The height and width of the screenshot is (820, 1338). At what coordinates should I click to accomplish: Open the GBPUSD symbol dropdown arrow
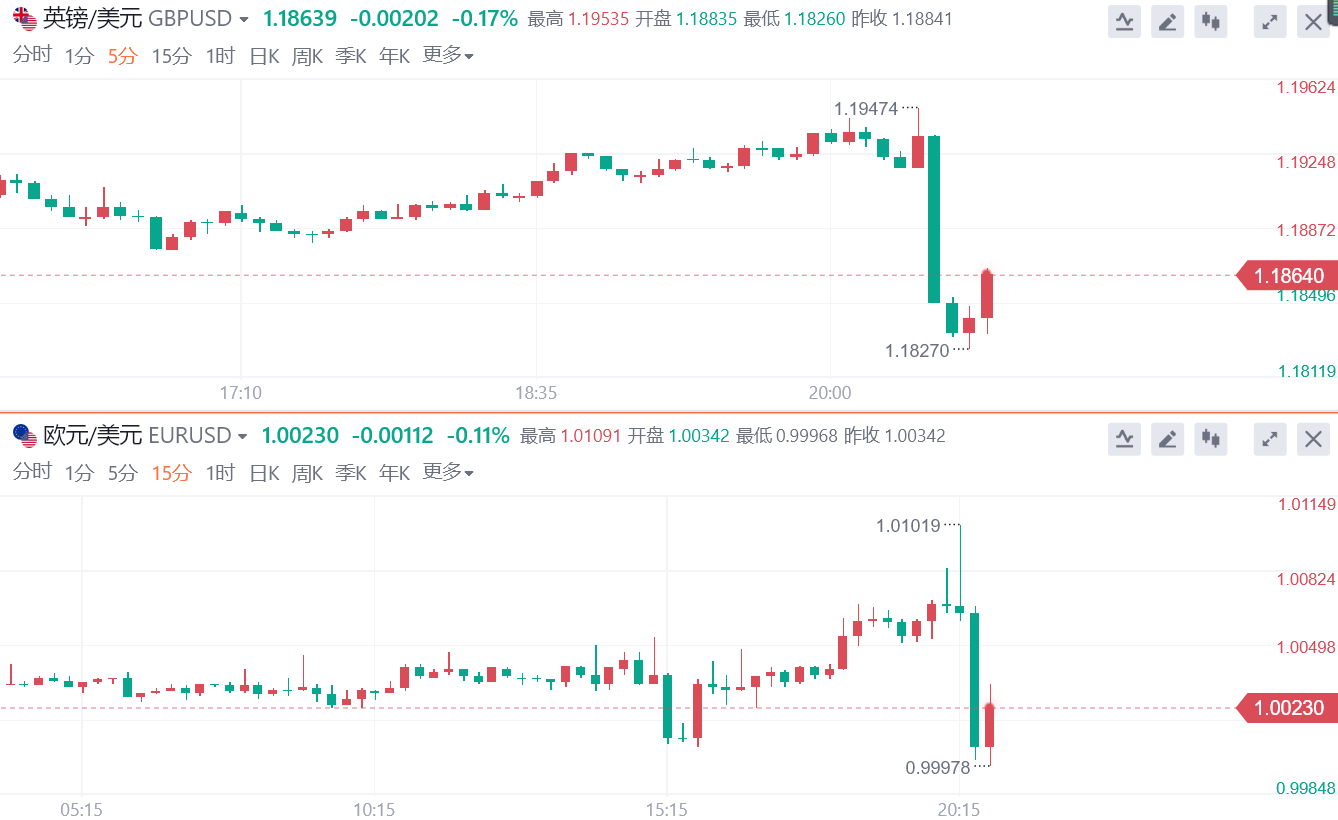click(x=244, y=19)
